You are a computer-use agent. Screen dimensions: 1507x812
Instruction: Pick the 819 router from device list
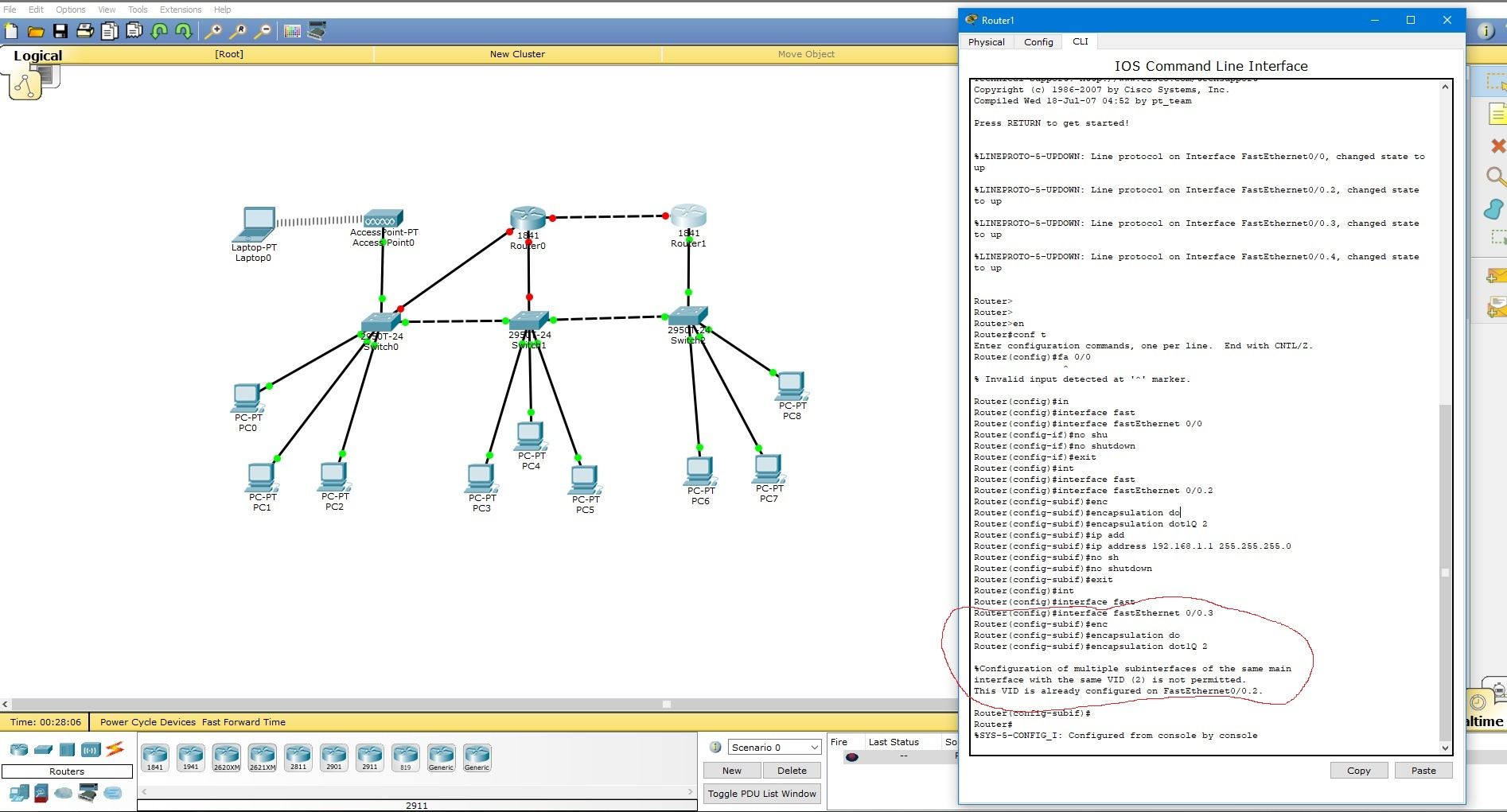[406, 757]
